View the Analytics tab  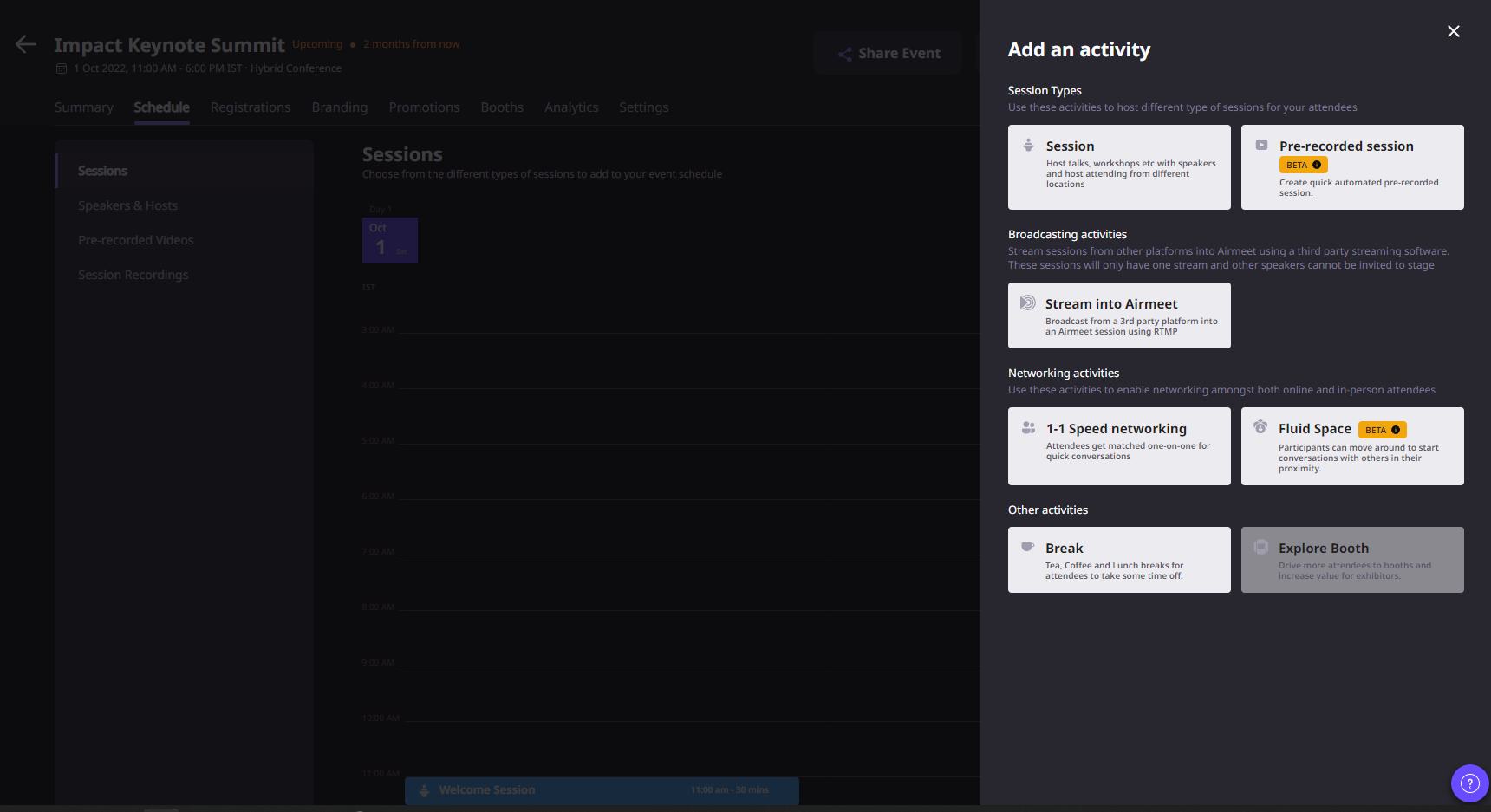pos(571,107)
